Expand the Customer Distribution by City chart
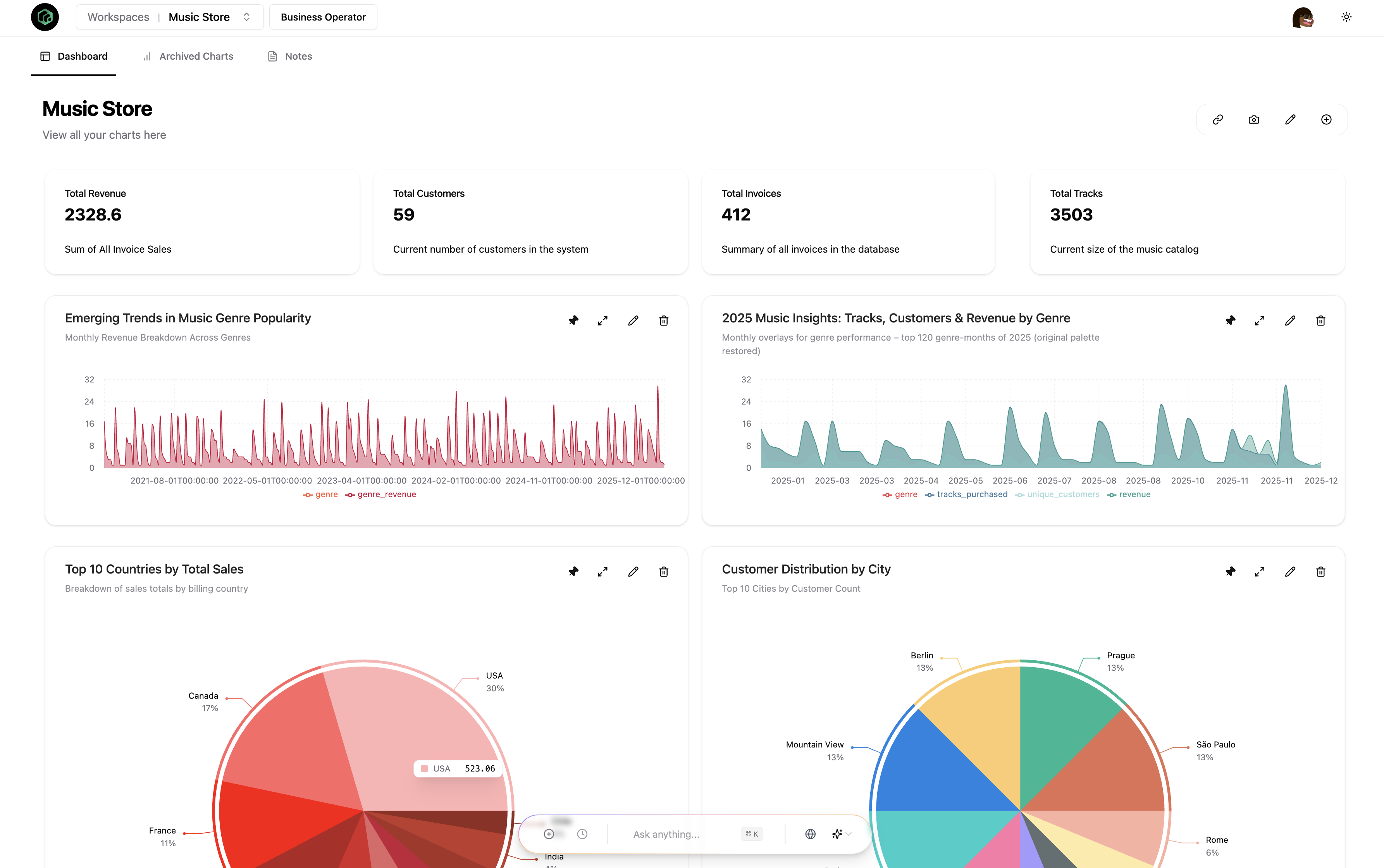 [1260, 571]
